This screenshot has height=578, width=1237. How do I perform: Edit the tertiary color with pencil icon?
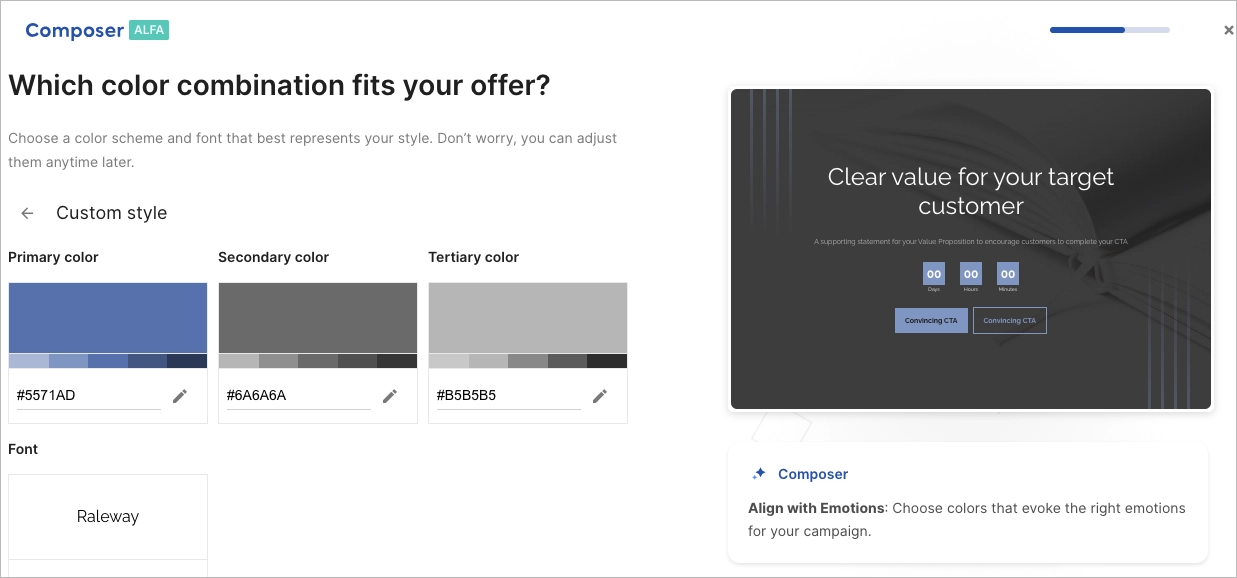pos(600,396)
